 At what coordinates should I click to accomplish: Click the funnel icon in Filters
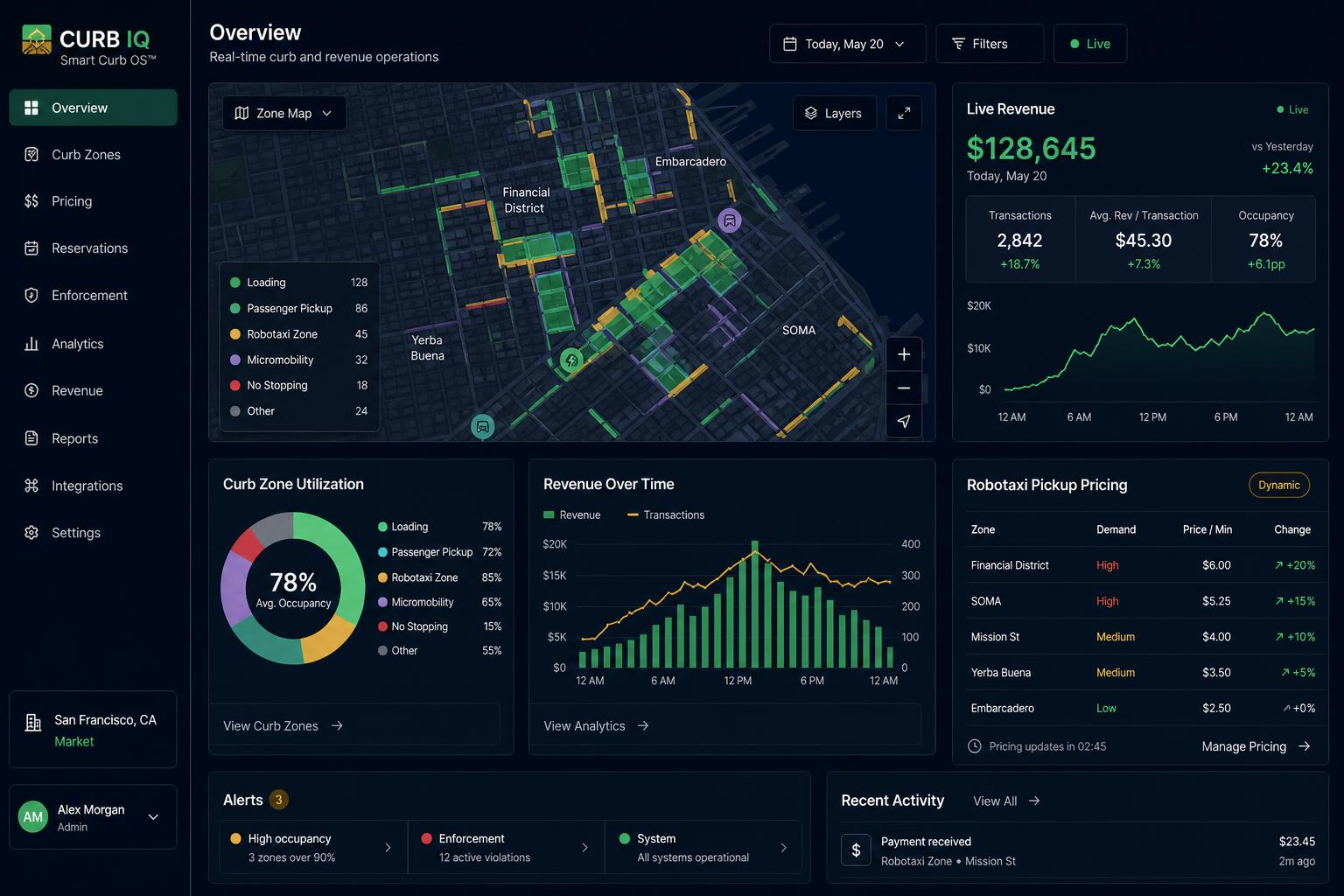point(958,44)
